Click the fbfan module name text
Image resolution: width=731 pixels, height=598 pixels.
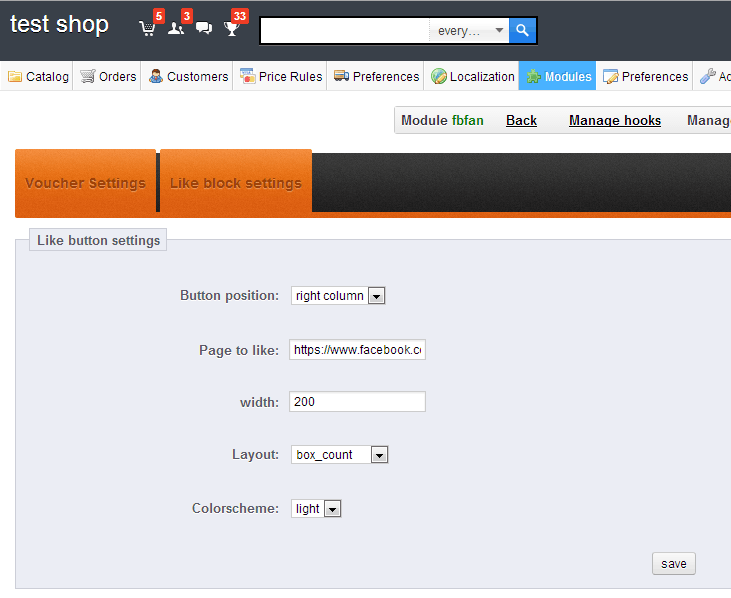[x=468, y=120]
